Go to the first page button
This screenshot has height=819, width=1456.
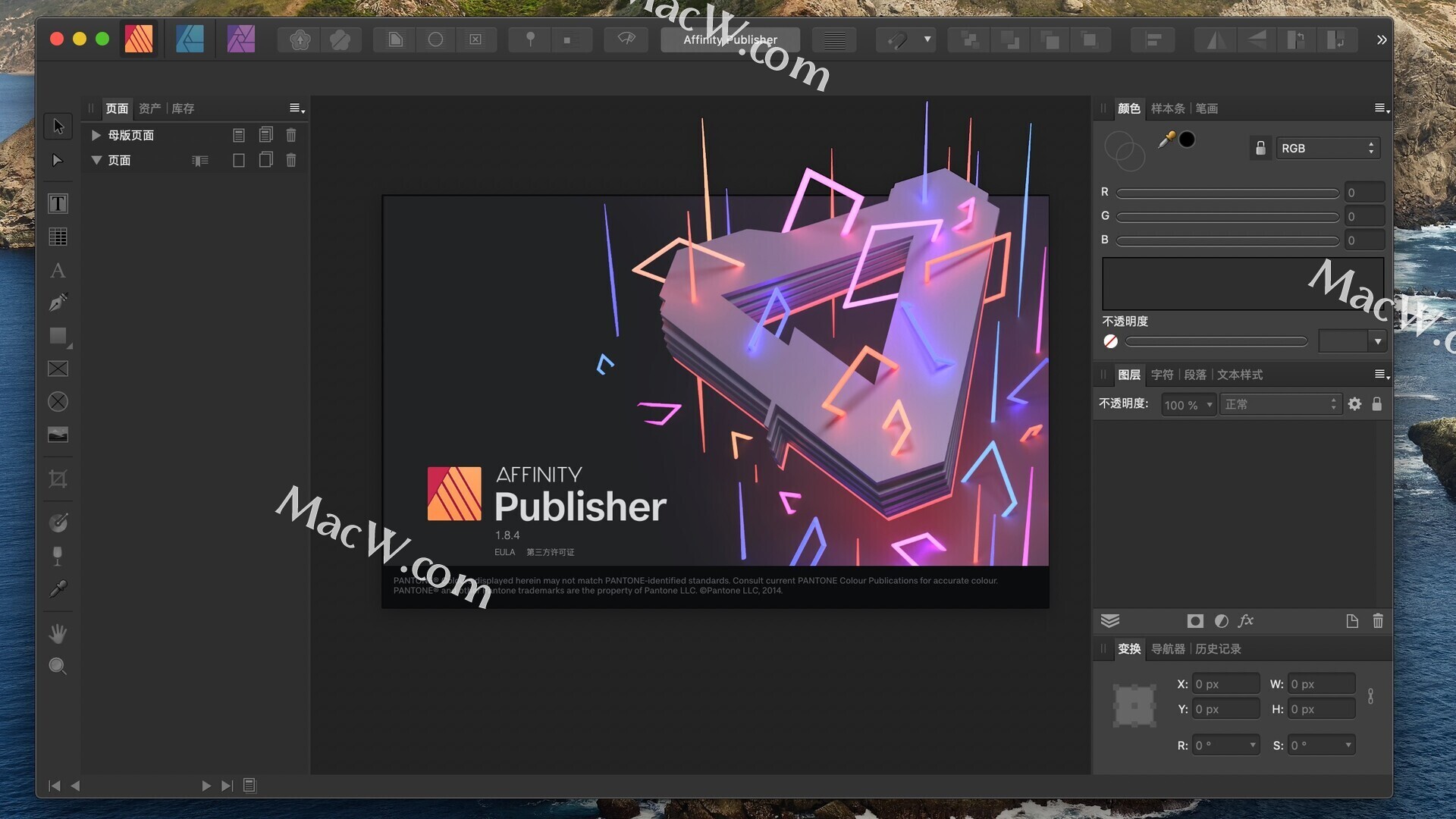click(54, 786)
